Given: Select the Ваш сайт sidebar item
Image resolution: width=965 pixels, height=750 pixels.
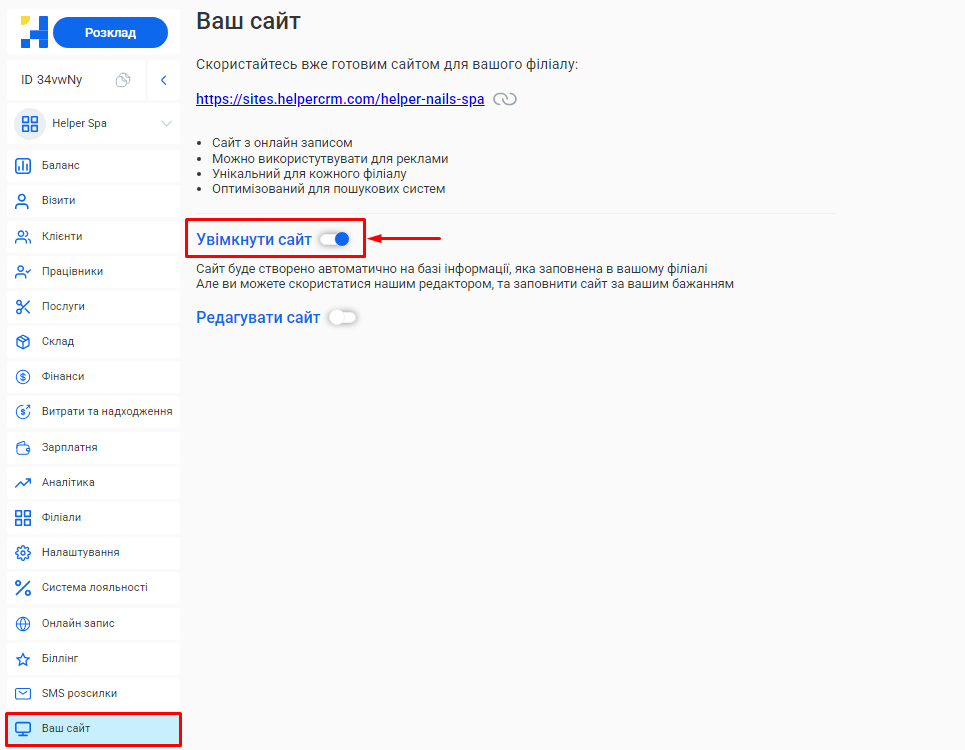Looking at the screenshot, I should [66, 728].
